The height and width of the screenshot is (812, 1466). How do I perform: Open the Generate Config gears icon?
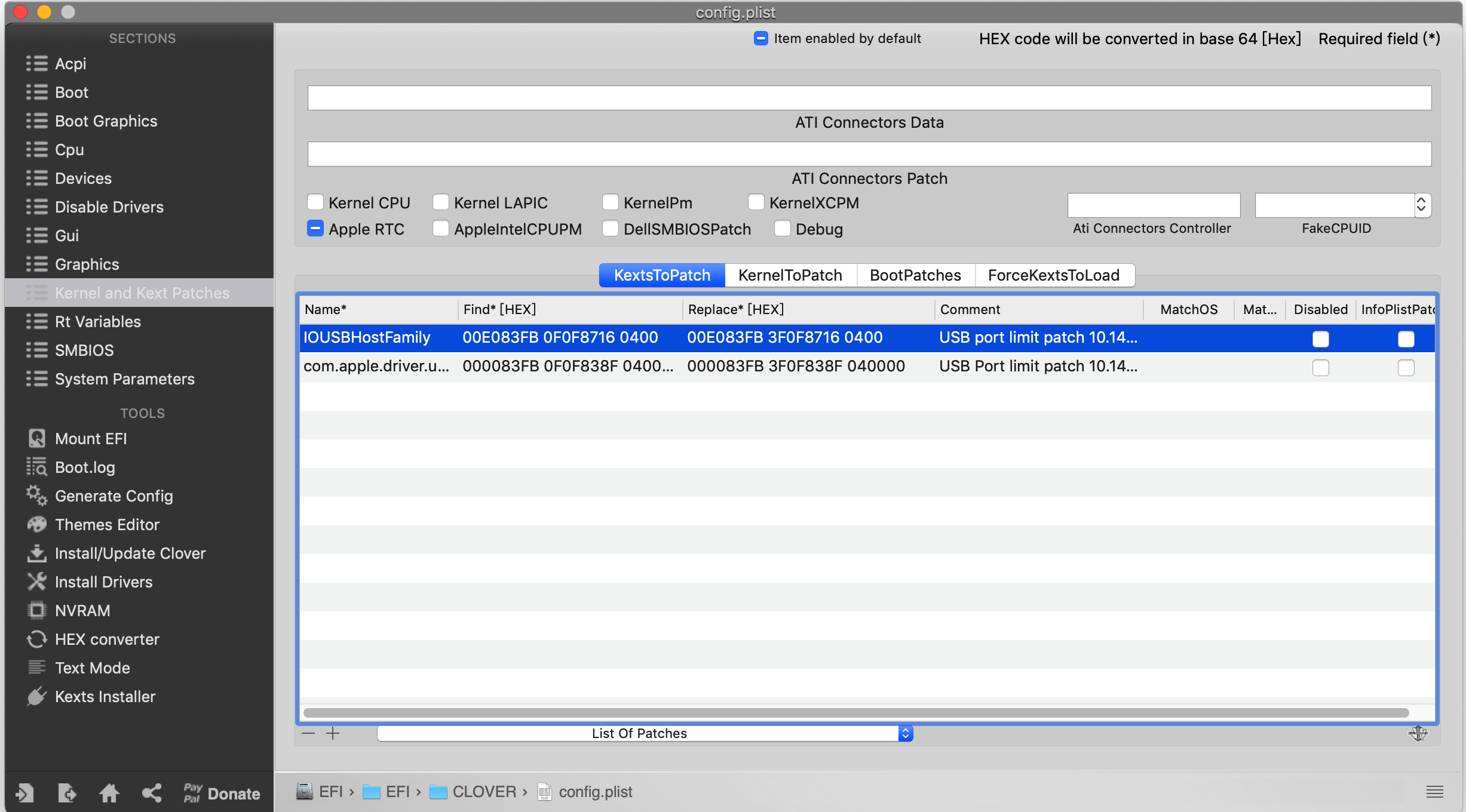tap(36, 496)
